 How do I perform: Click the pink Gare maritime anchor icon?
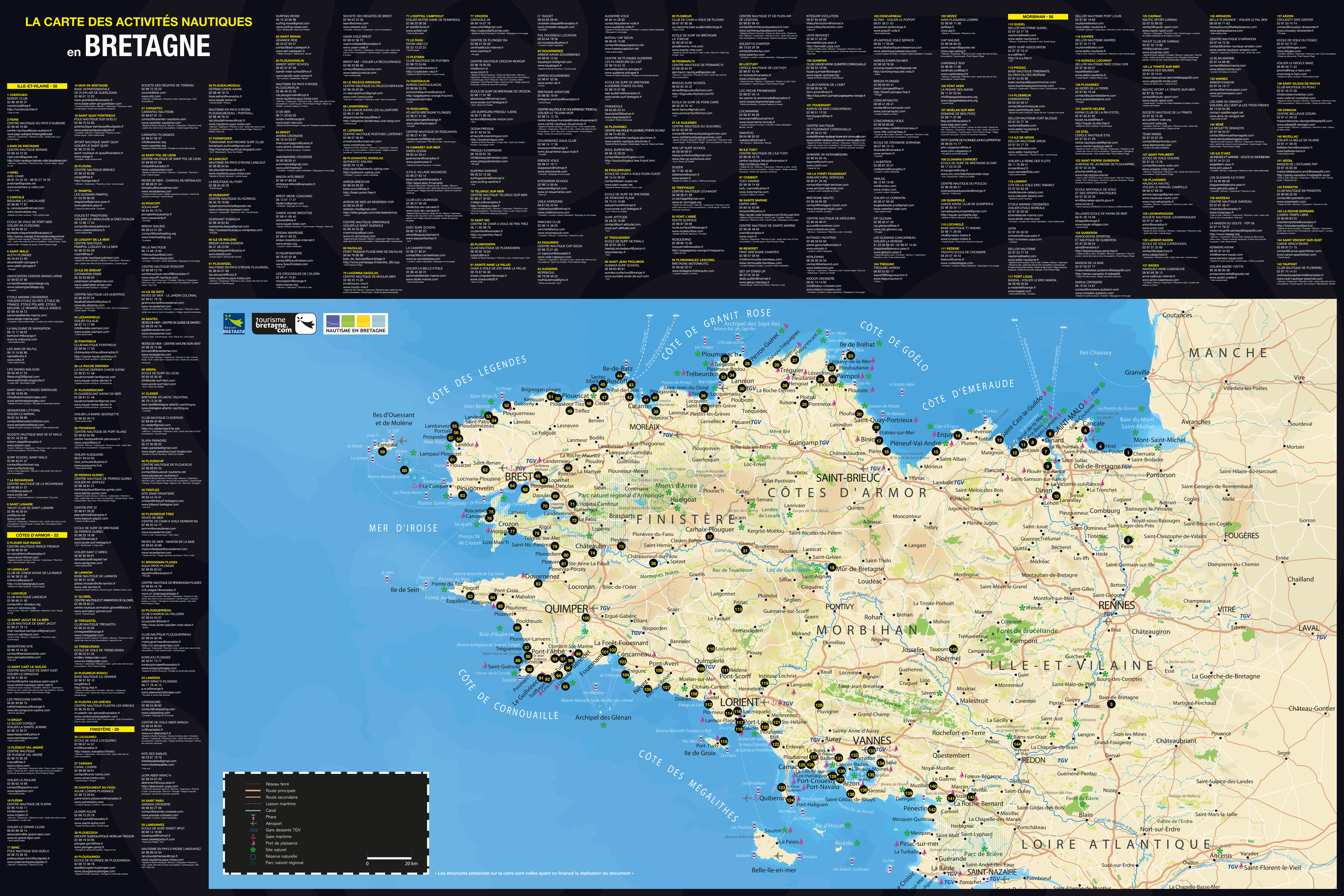coord(254,837)
